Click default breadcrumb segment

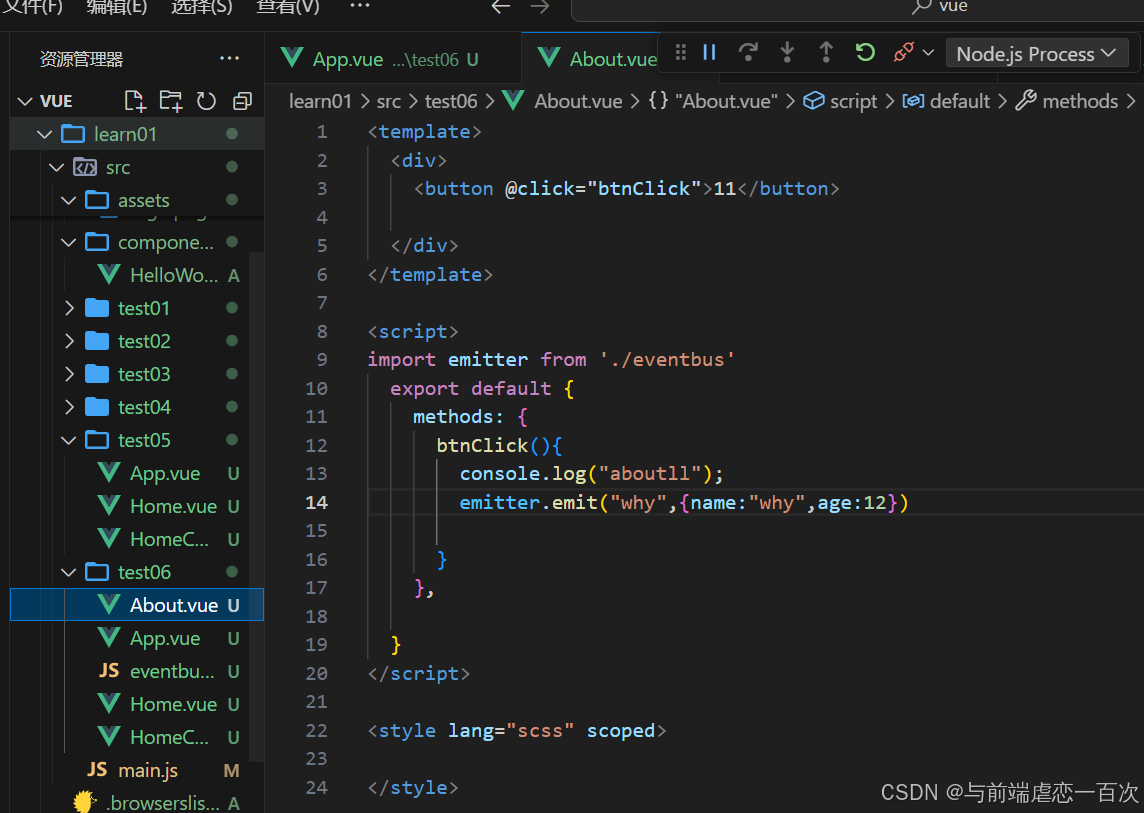[x=946, y=101]
